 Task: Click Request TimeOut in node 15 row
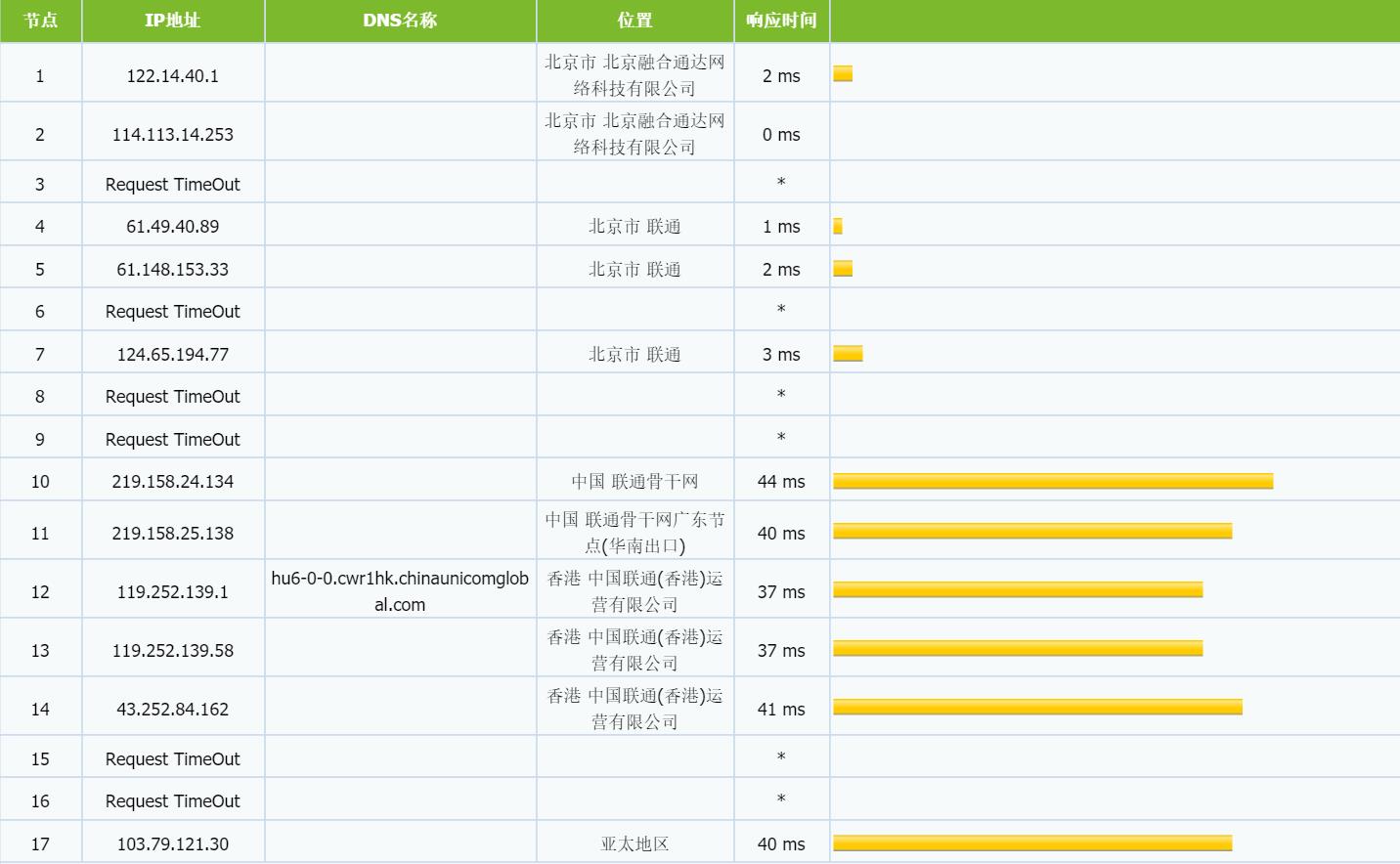click(173, 759)
